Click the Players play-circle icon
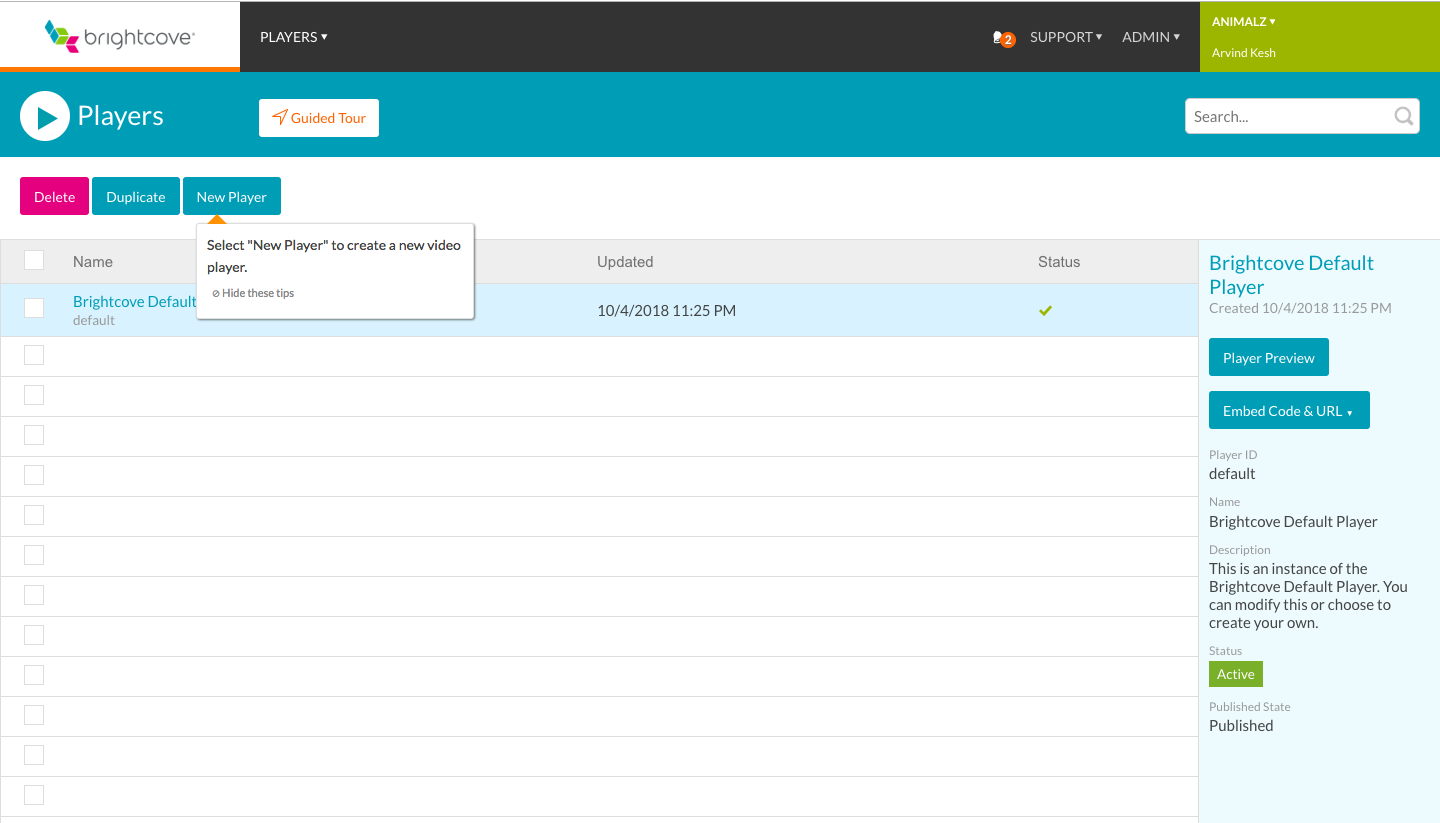Viewport: 1440px width, 823px height. (x=45, y=117)
